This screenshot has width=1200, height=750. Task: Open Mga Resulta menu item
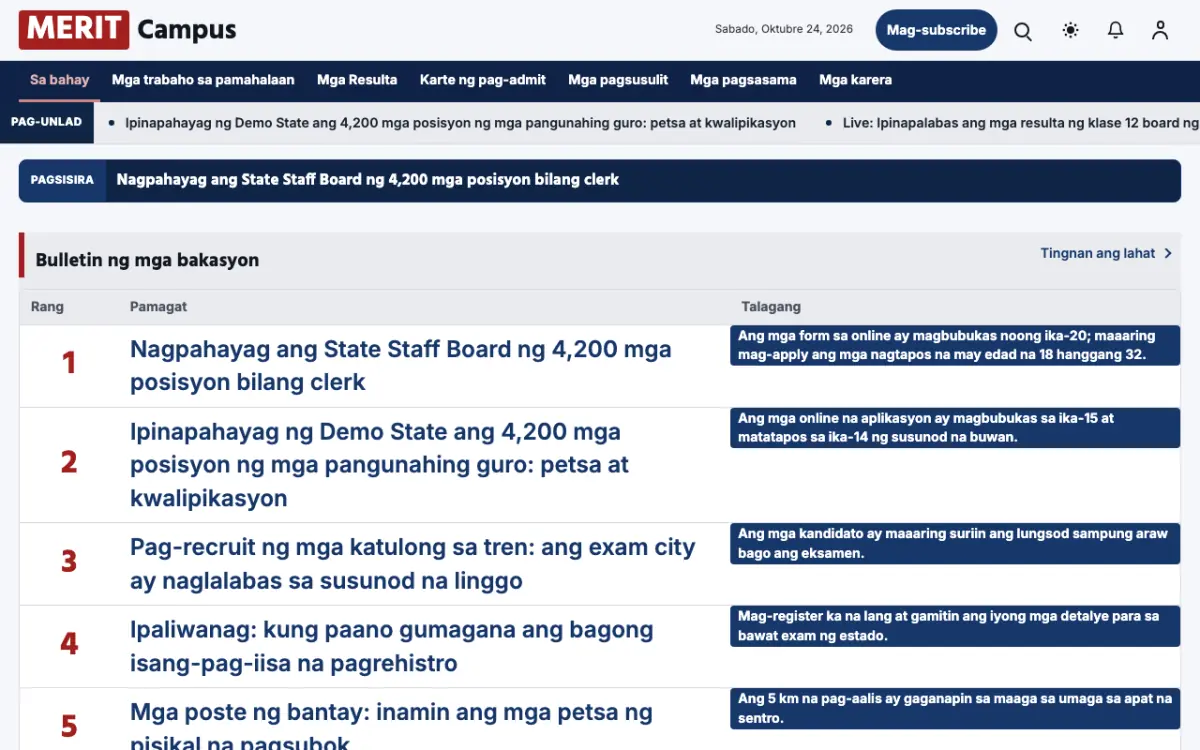[x=357, y=80]
